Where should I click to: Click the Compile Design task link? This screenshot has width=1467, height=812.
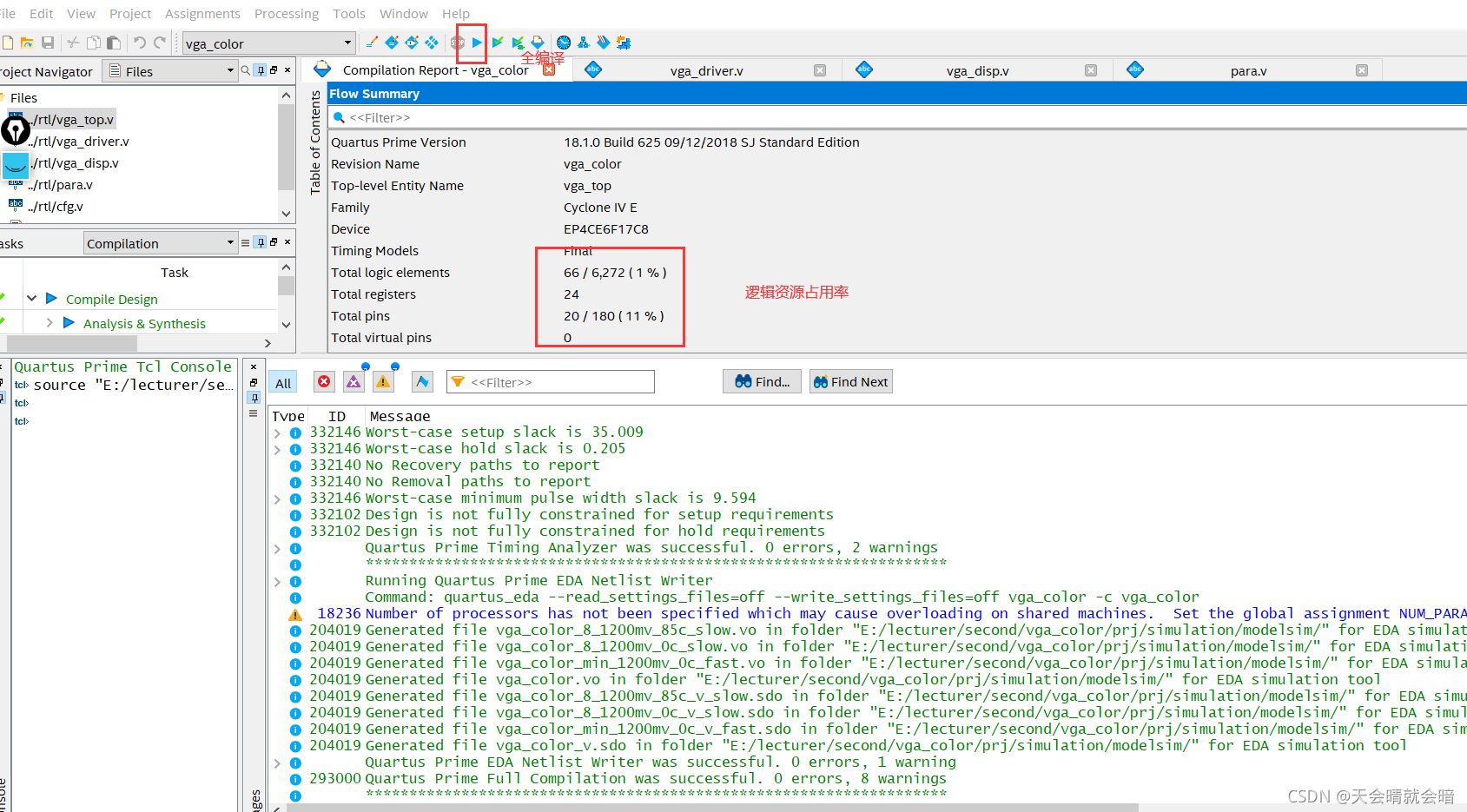tap(112, 299)
